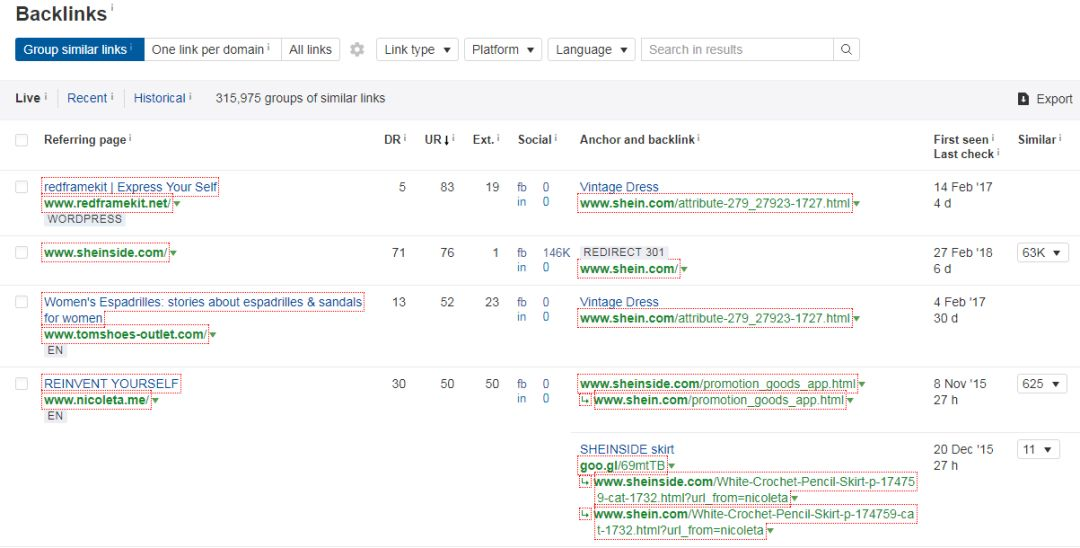Click the info icon by Anchor and backlink

tap(698, 138)
